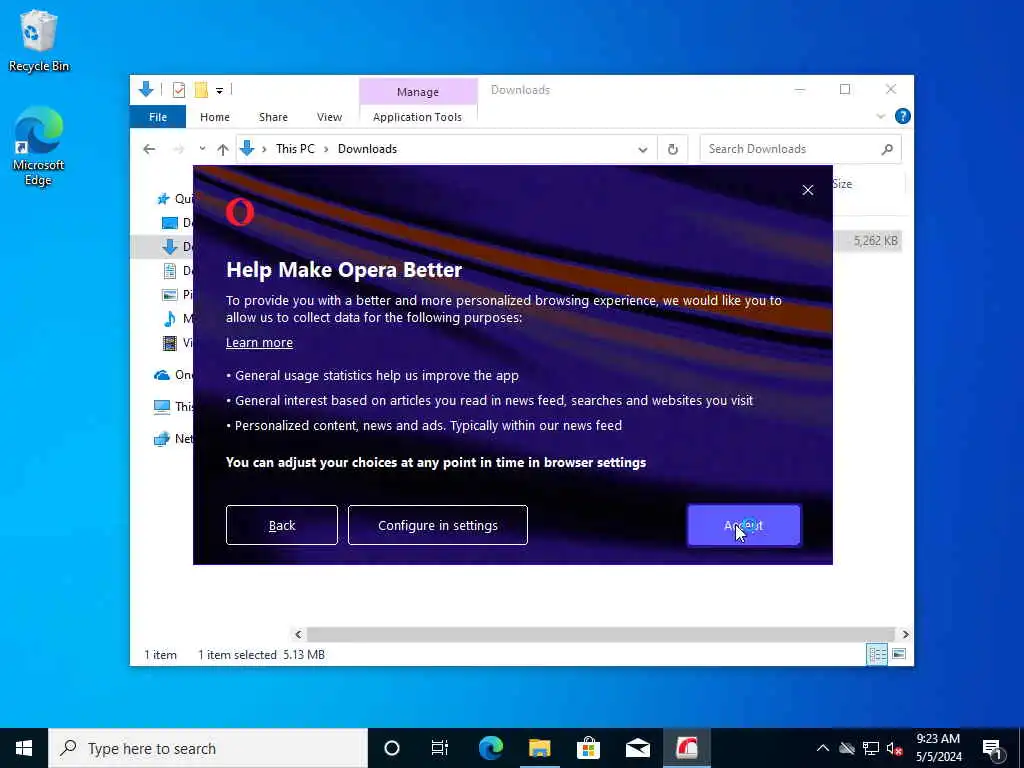Switch to large icons view layout
This screenshot has width=1024, height=768.
[x=899, y=654]
